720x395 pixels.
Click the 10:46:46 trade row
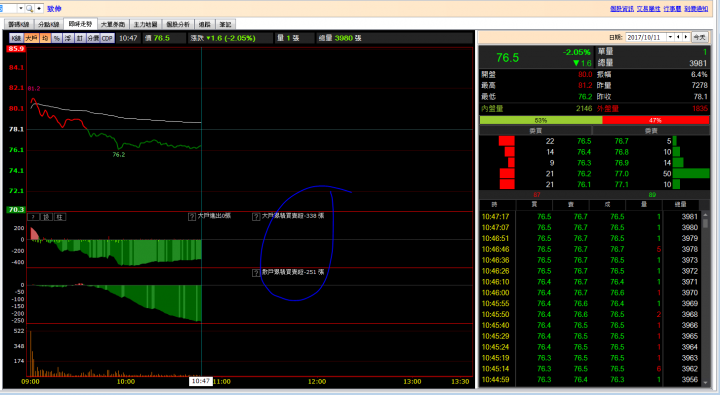(x=590, y=249)
